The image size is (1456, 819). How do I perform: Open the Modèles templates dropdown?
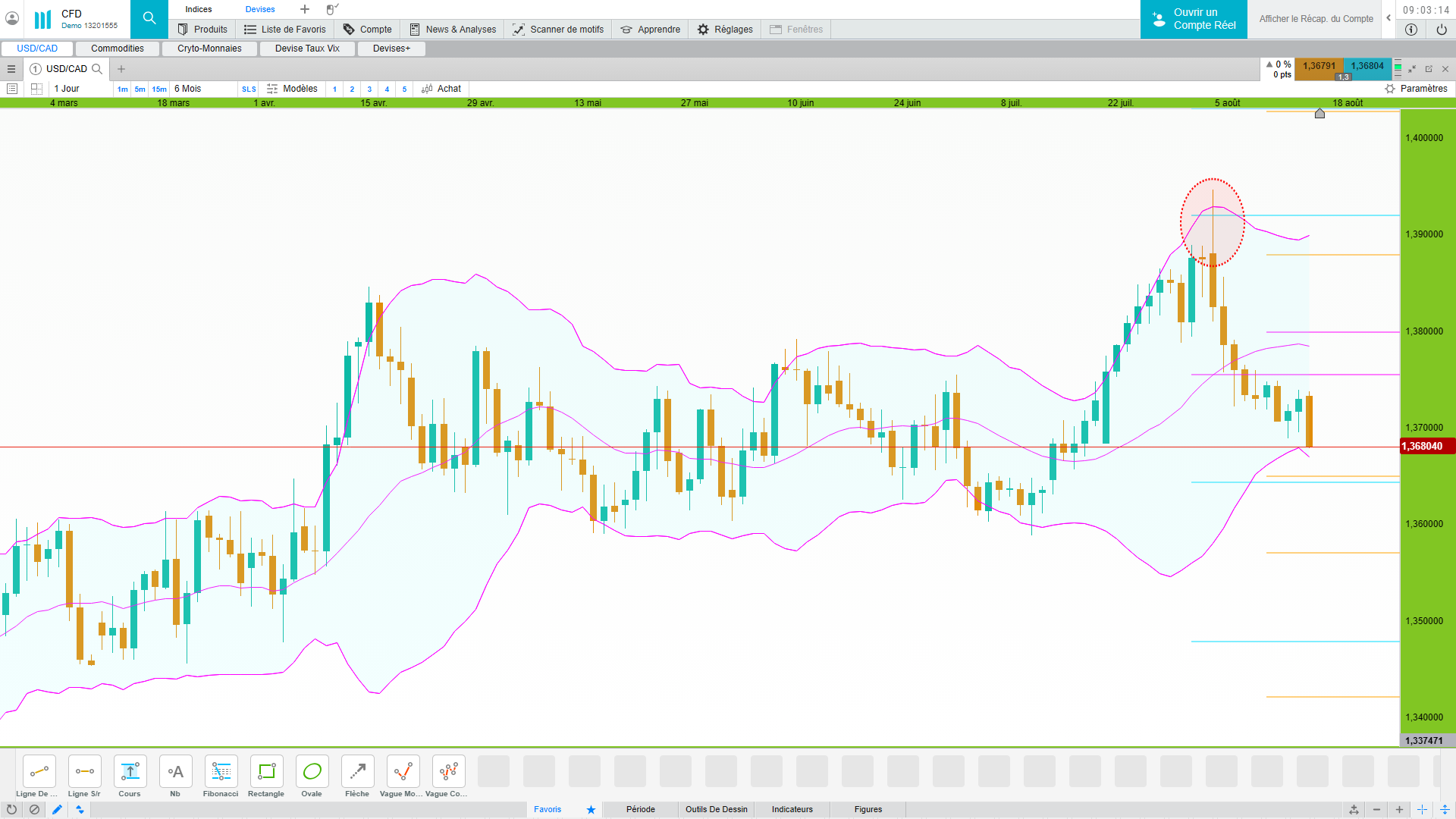293,89
